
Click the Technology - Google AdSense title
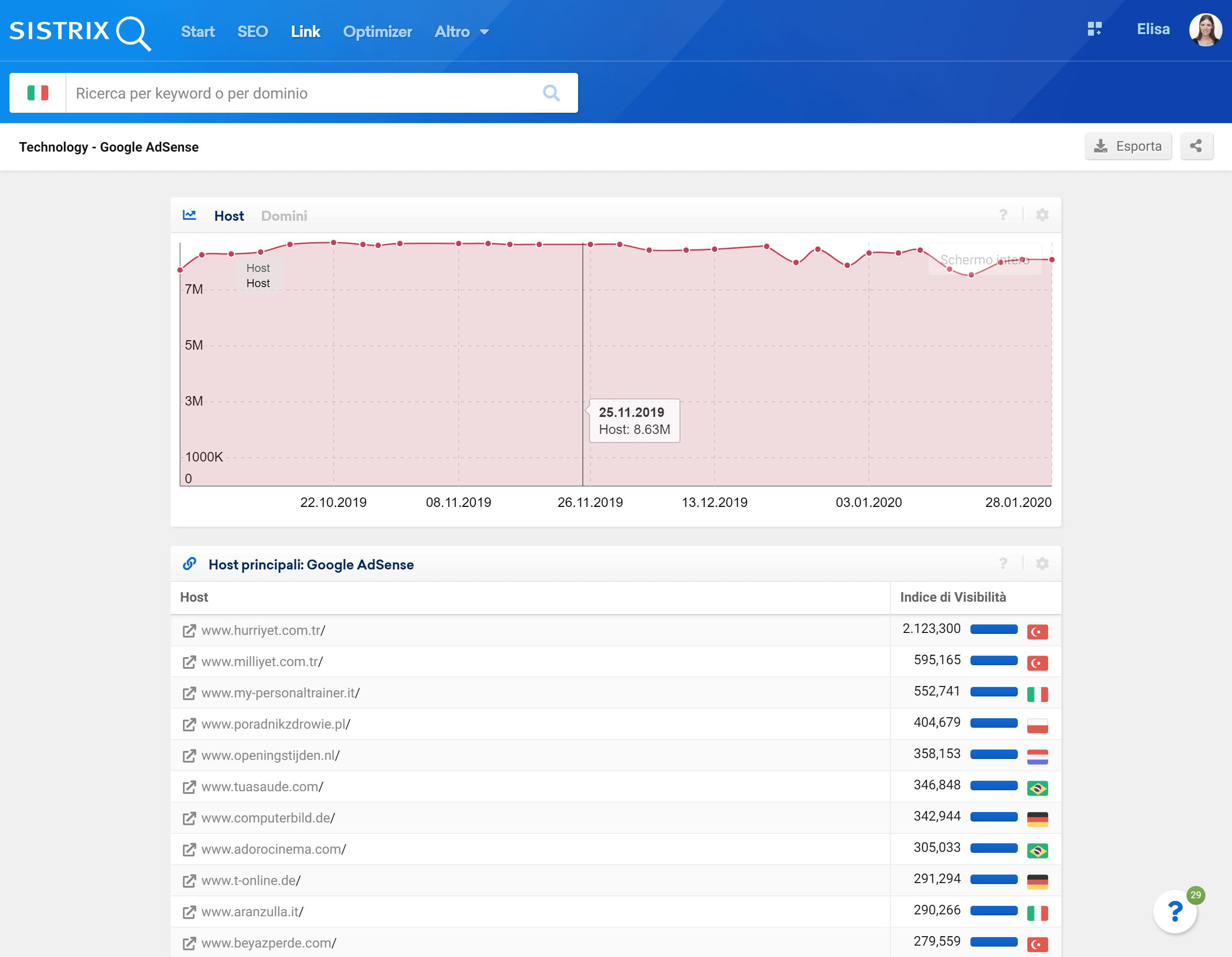pos(109,147)
